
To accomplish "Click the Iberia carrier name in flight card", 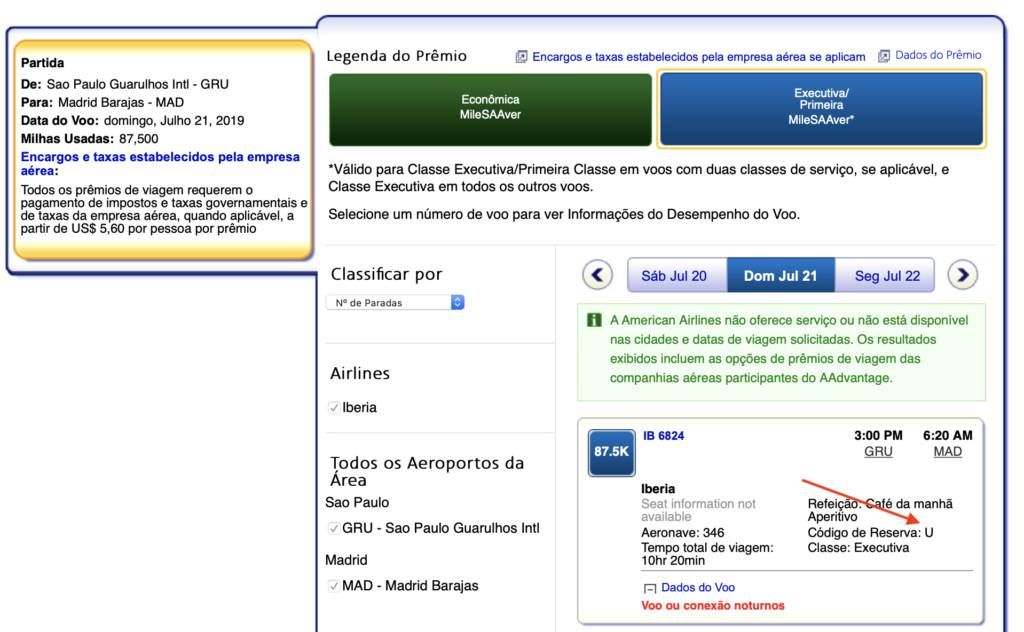I will 658,488.
